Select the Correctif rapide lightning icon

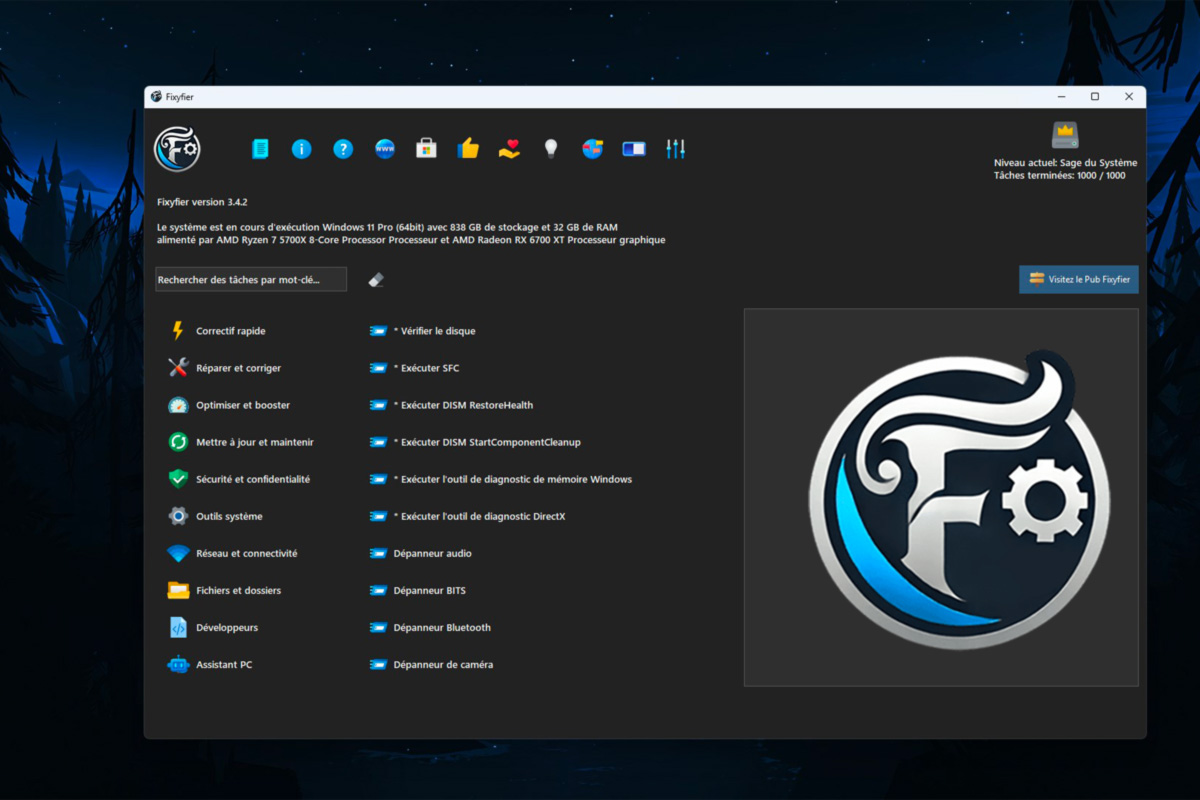click(178, 331)
